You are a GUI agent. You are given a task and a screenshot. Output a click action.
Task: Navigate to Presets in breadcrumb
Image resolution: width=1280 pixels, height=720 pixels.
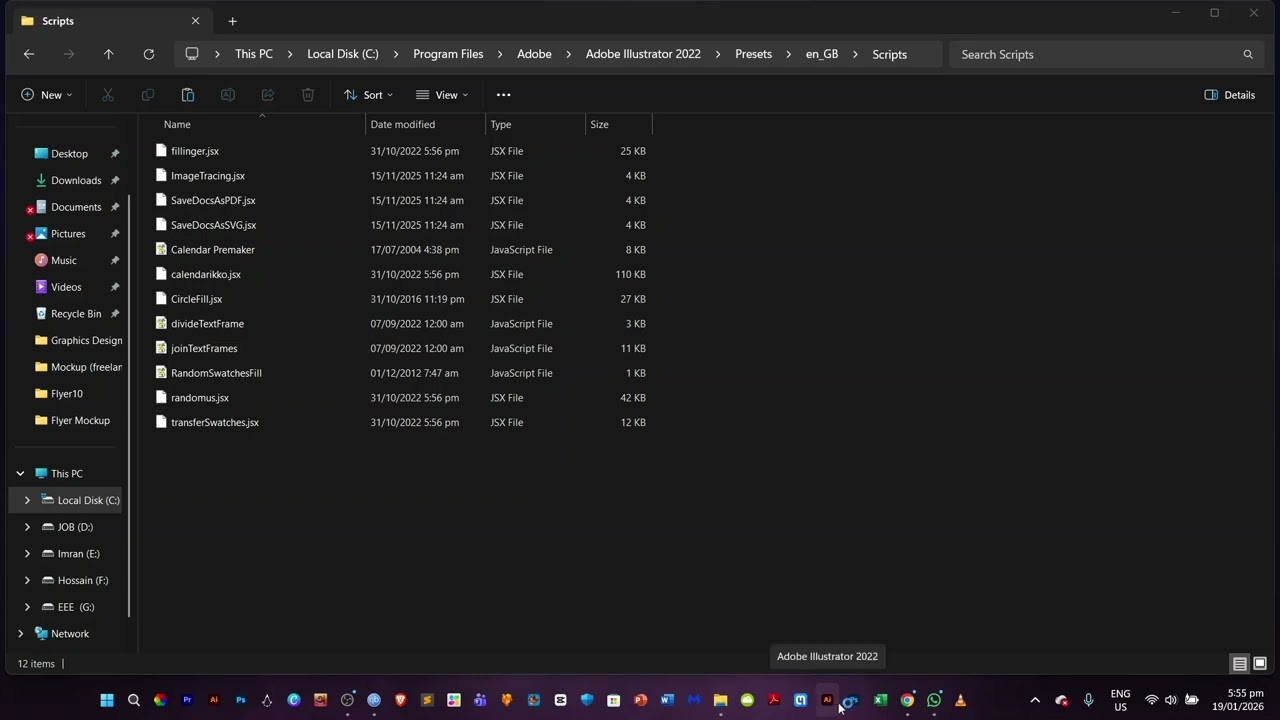[753, 54]
